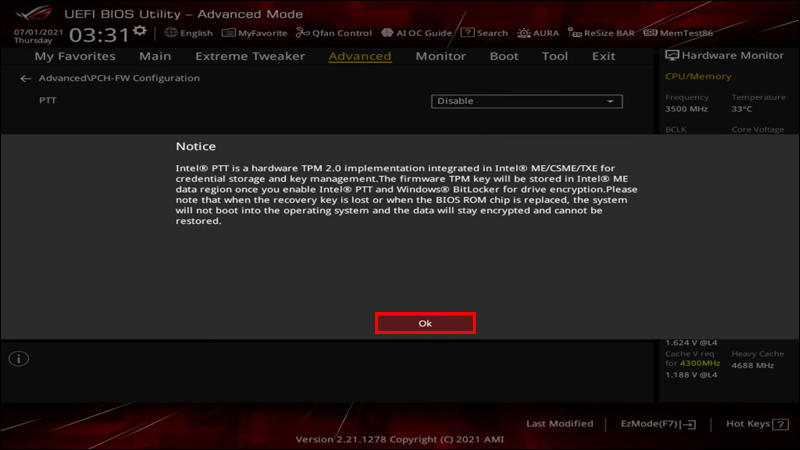Open the Boot tab
800x450 pixels.
pos(504,56)
